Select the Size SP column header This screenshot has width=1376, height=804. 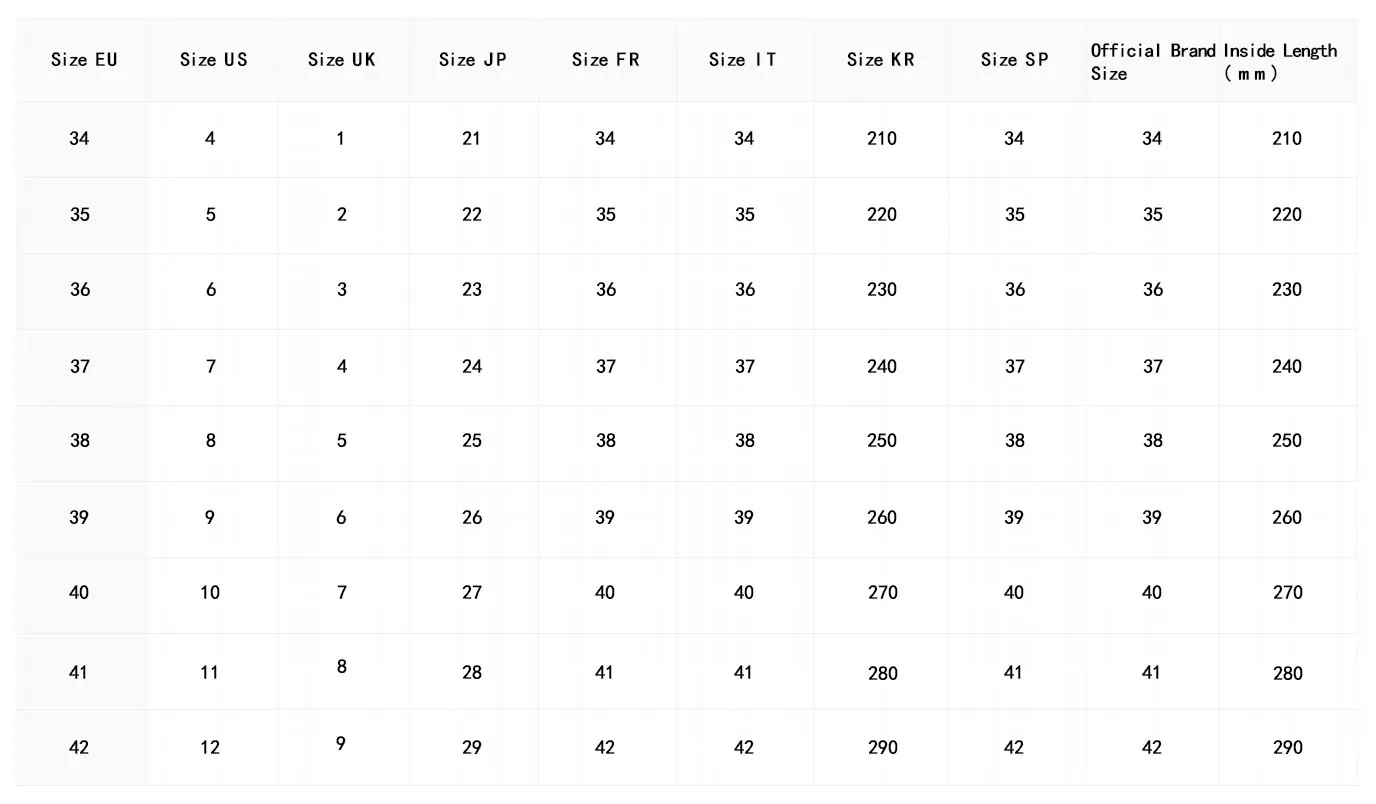[x=1014, y=60]
